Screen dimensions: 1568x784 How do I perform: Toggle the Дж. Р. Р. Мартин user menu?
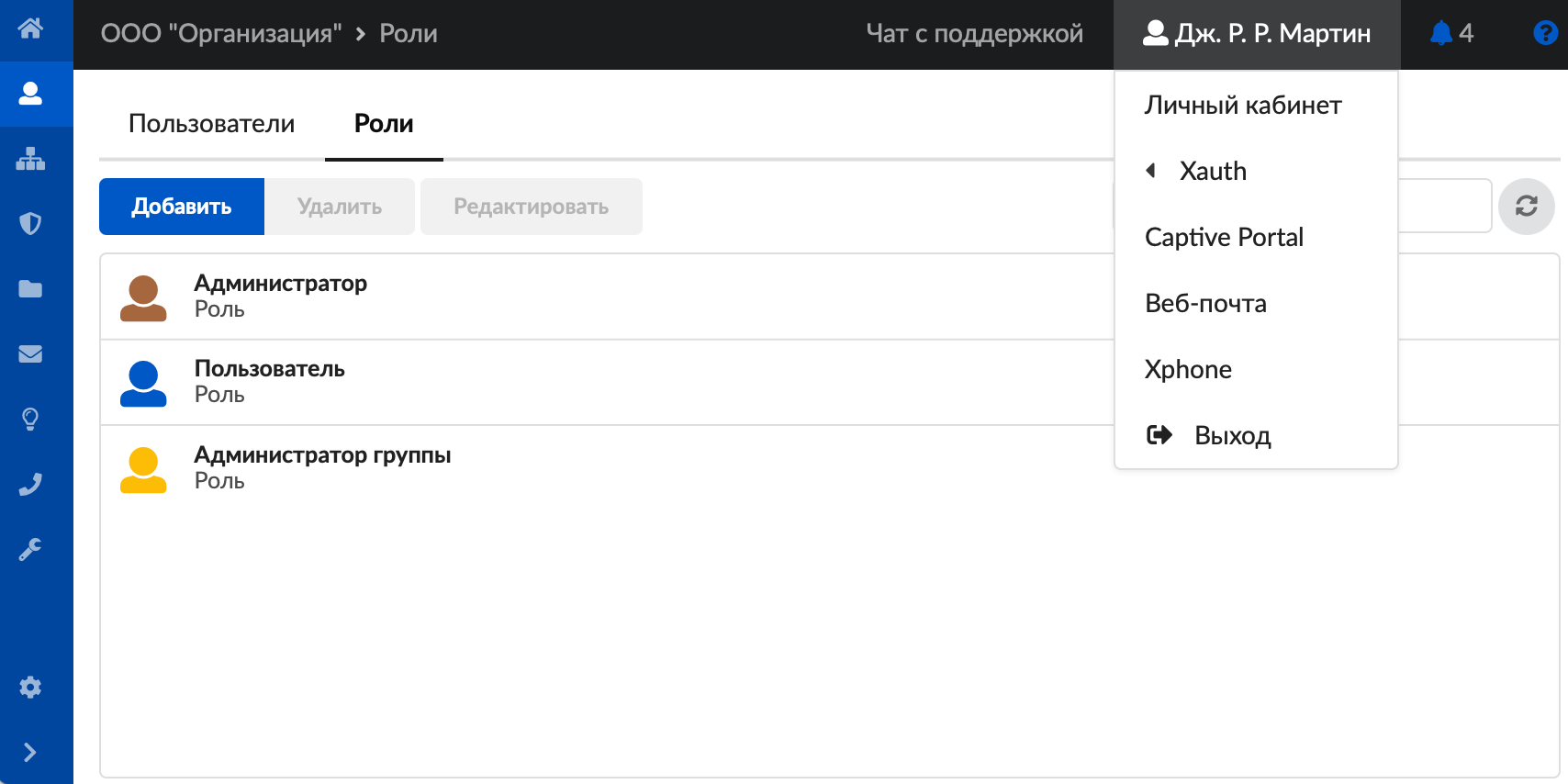tap(1257, 34)
